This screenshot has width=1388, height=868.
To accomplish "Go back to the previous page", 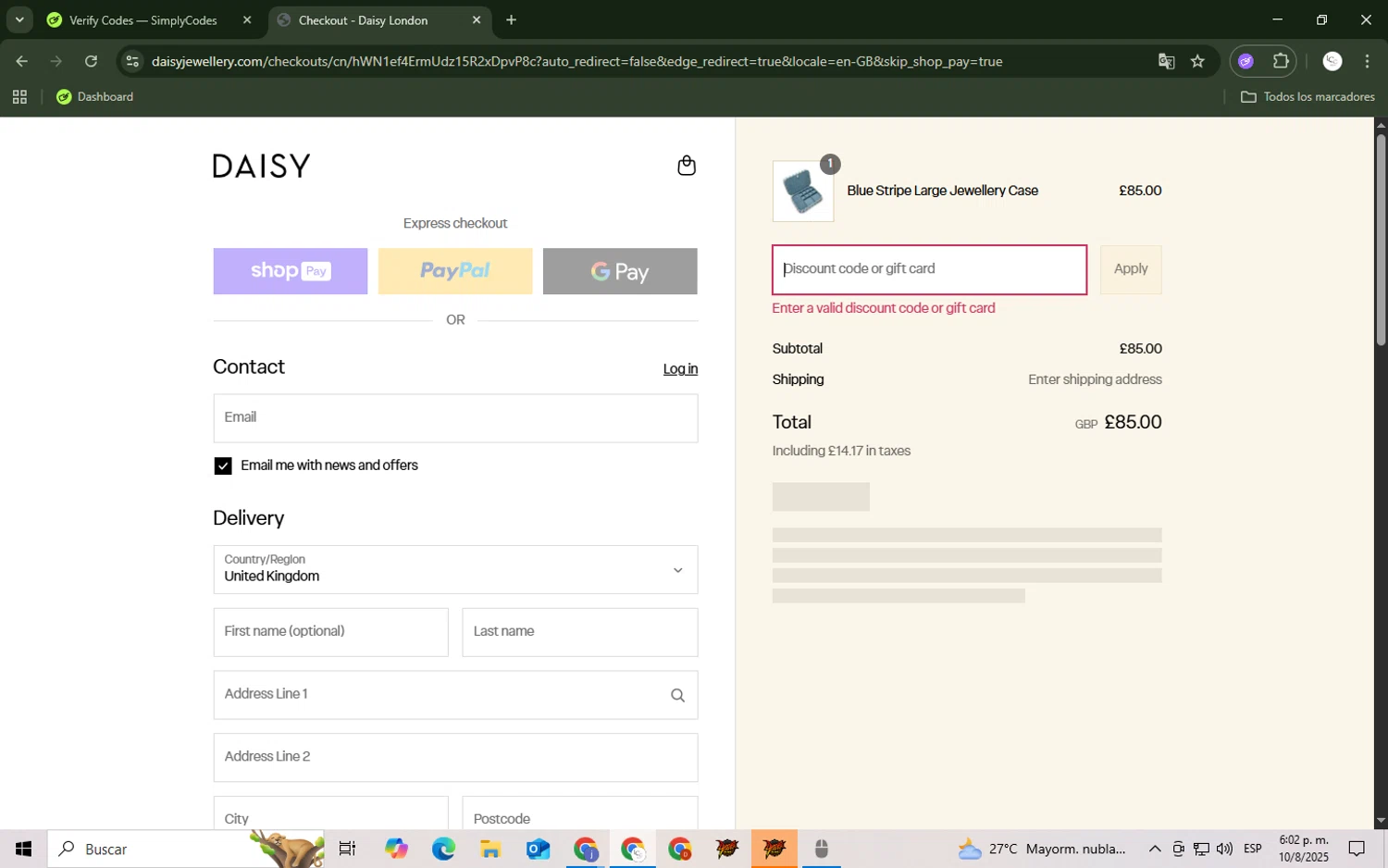I will click(21, 61).
